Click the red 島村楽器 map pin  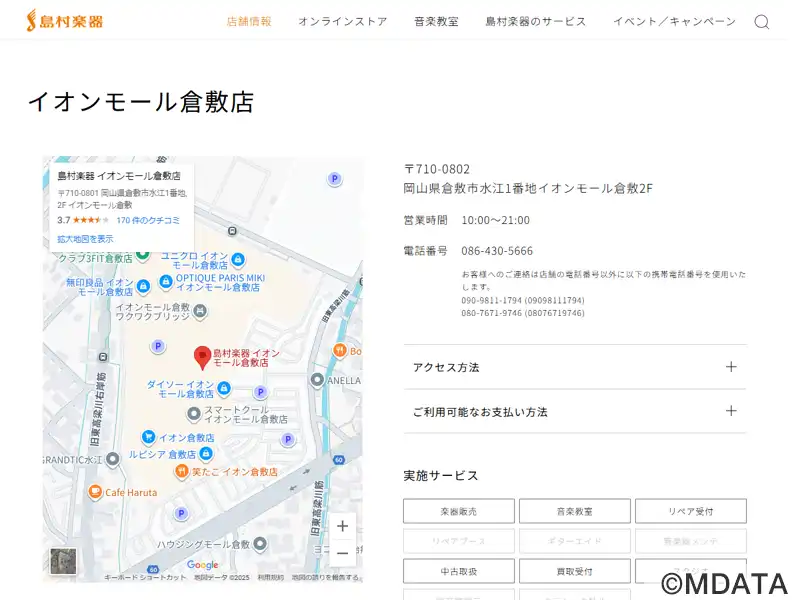[x=202, y=358]
